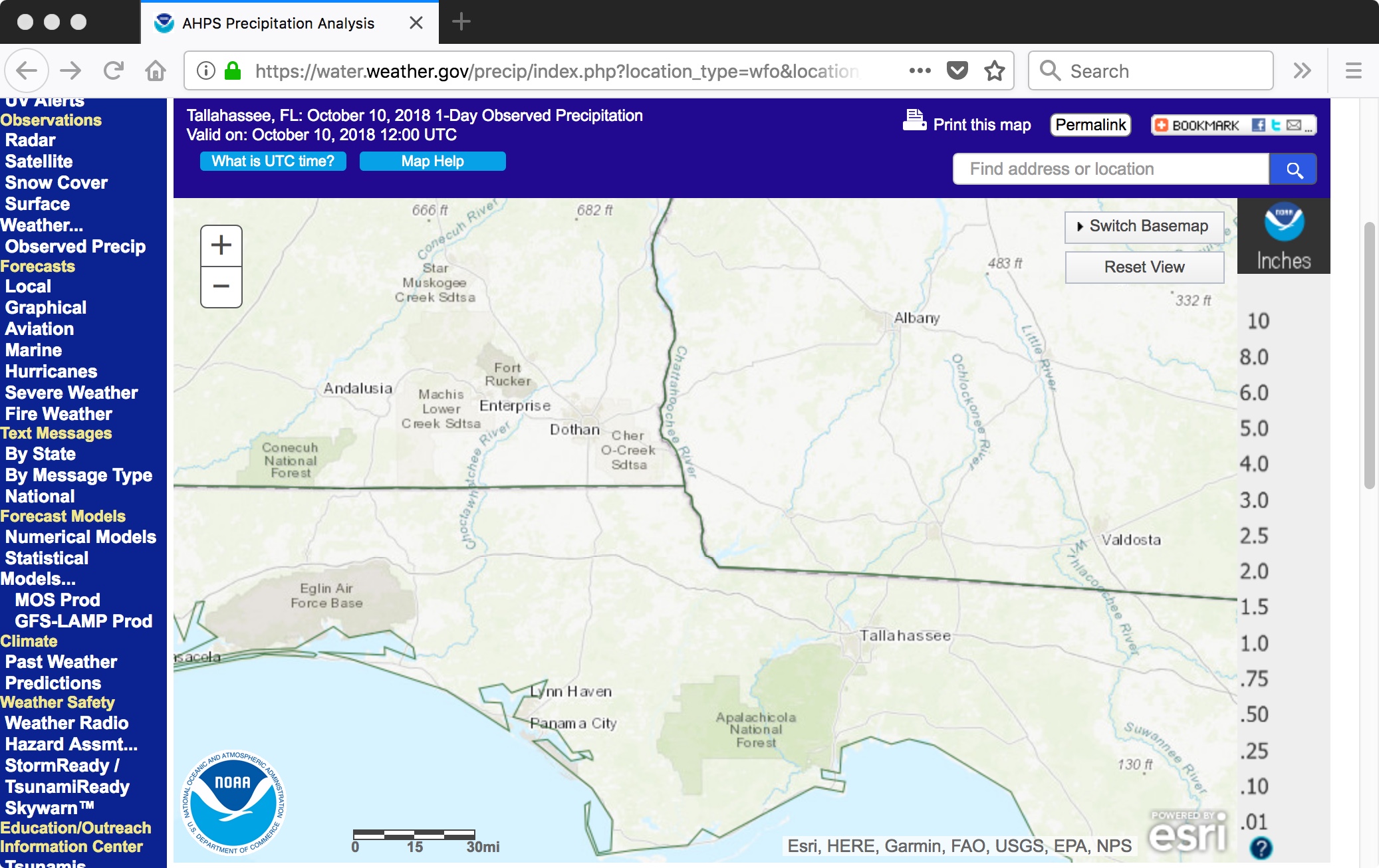Click the legend help question mark icon
This screenshot has height=868, width=1379.
coord(1261,847)
